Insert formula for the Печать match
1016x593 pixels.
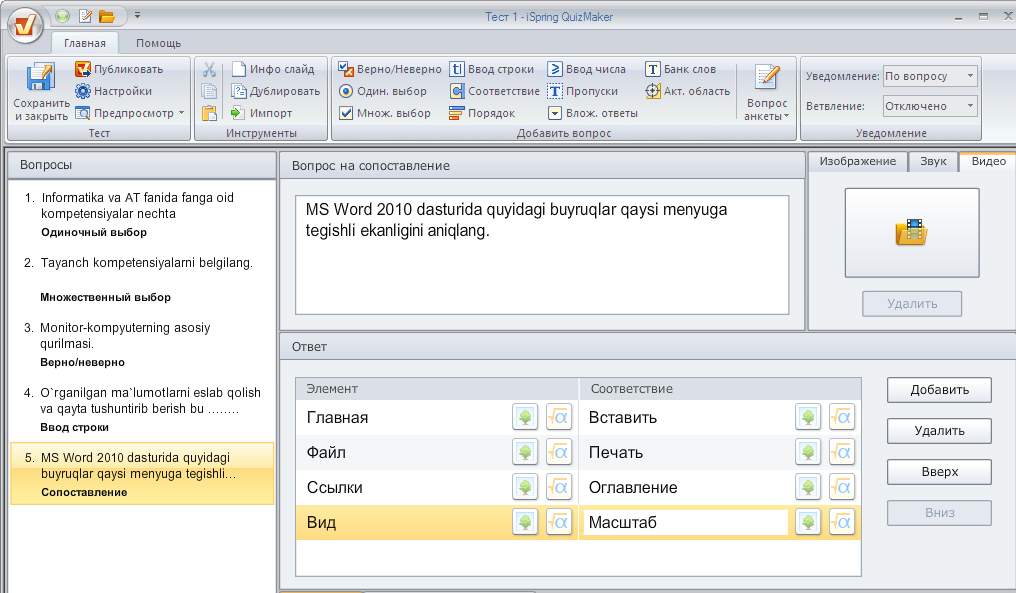click(842, 452)
